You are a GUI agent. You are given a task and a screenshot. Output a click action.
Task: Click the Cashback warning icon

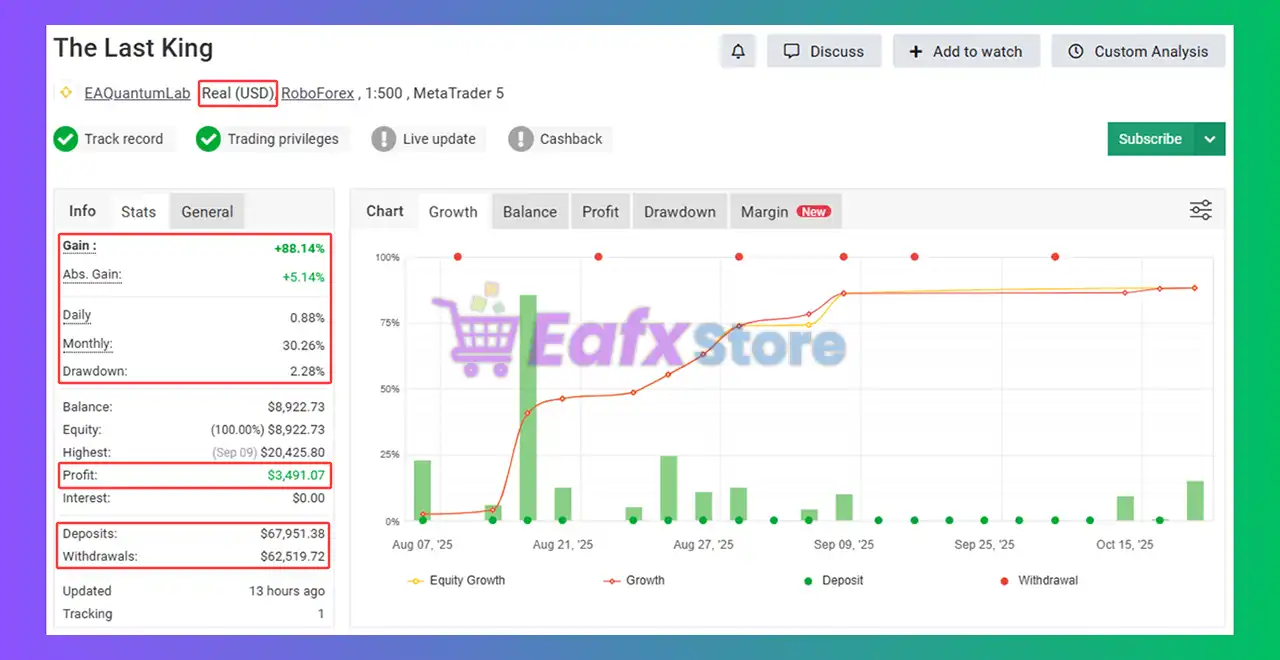(x=521, y=139)
